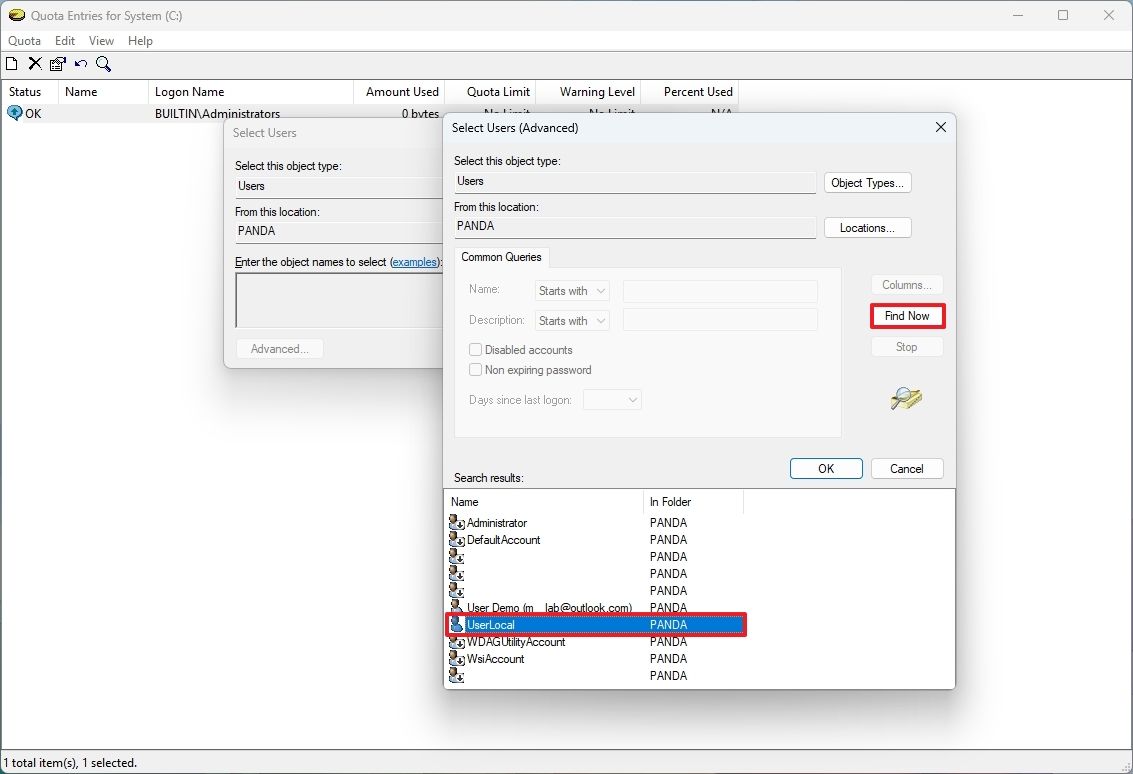This screenshot has width=1133, height=774.
Task: Click the Undo toolbar icon
Action: pos(80,63)
